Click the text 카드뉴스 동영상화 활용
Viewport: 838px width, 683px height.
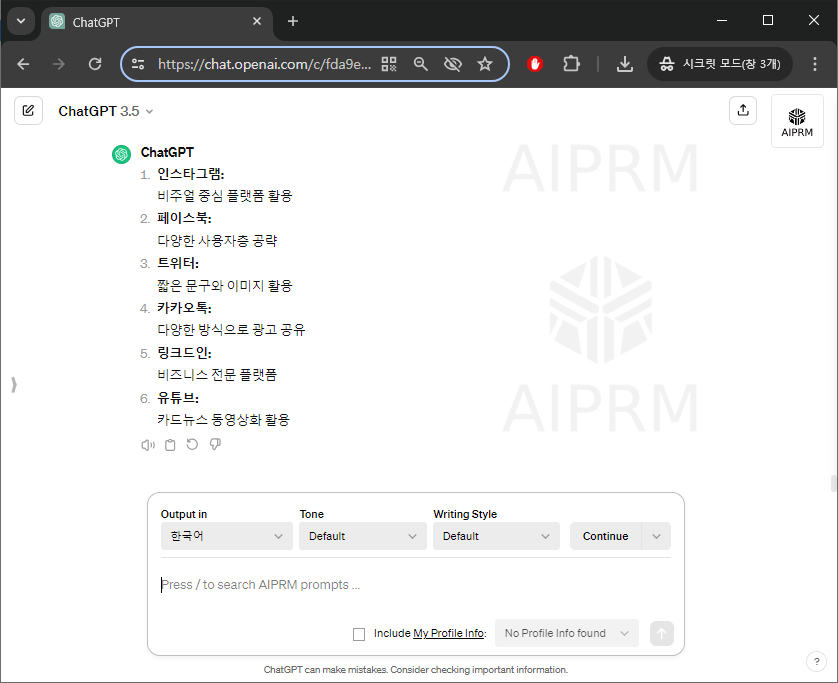[223, 420]
